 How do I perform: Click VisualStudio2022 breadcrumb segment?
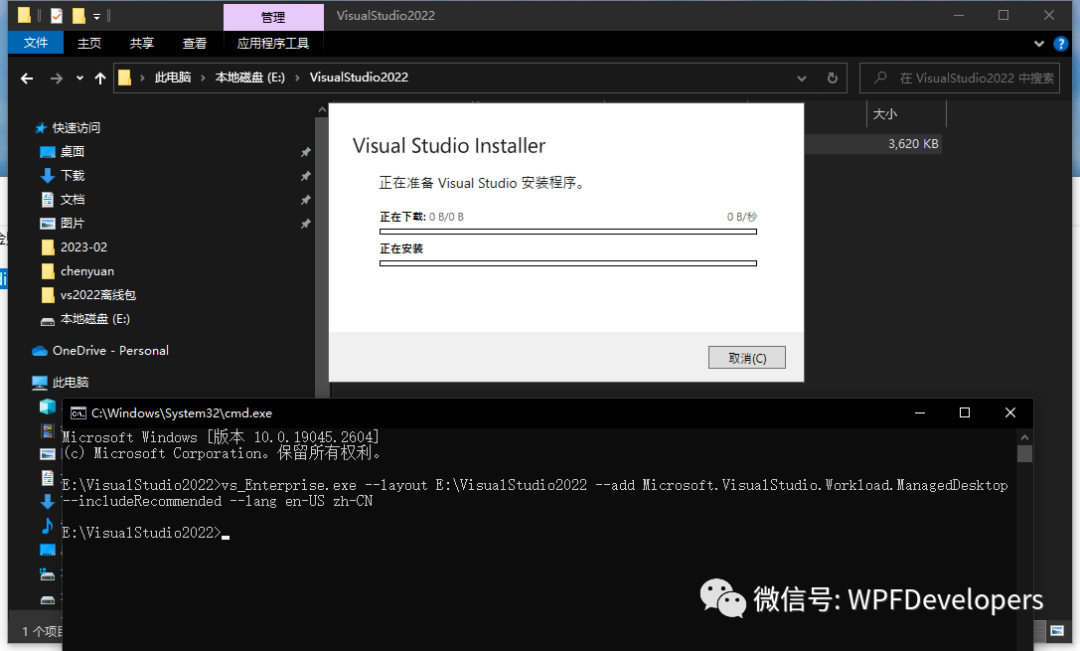tap(359, 77)
